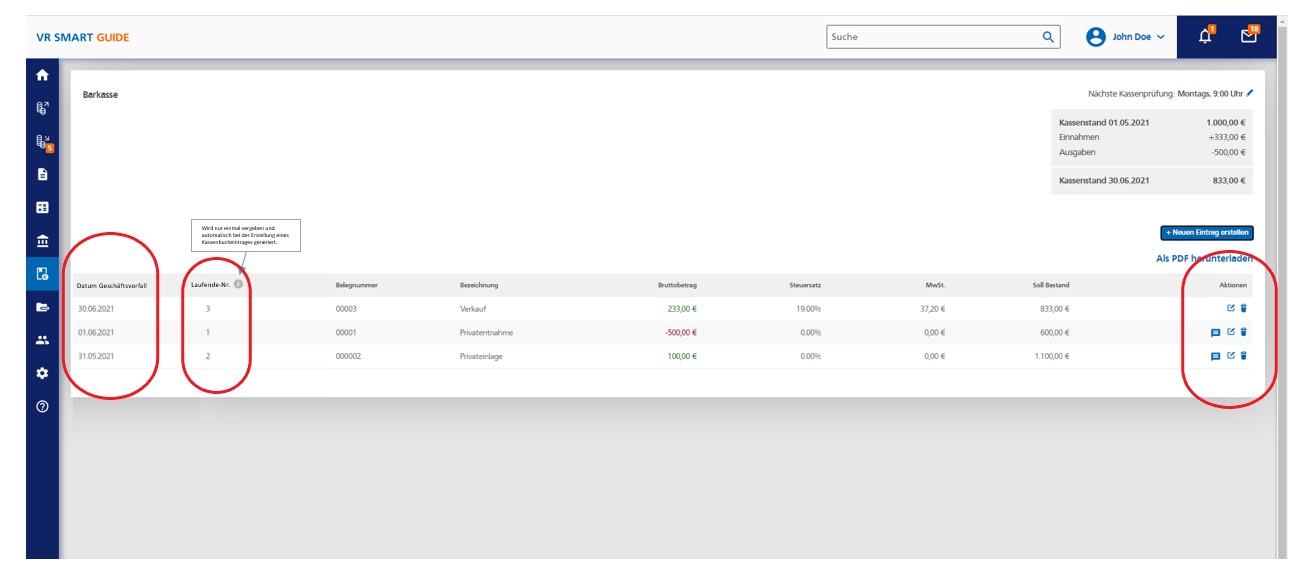
Task: Open the folder icon in the sidebar
Action: coord(42,307)
